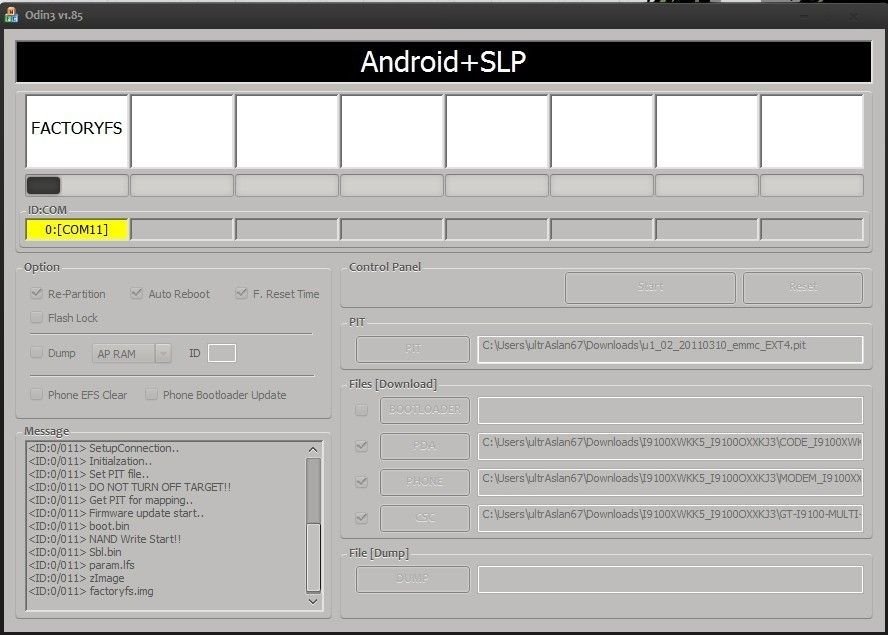Click the "Option" group label

(x=42, y=267)
